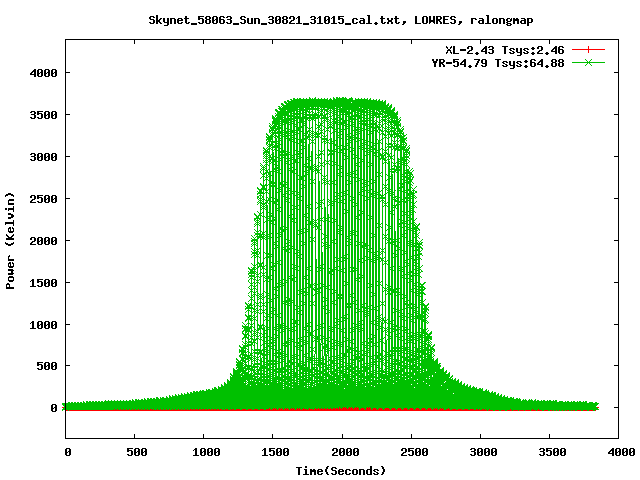Image resolution: width=640 pixels, height=480 pixels.
Task: Click the x-axis tick label 1500
Action: (276, 452)
